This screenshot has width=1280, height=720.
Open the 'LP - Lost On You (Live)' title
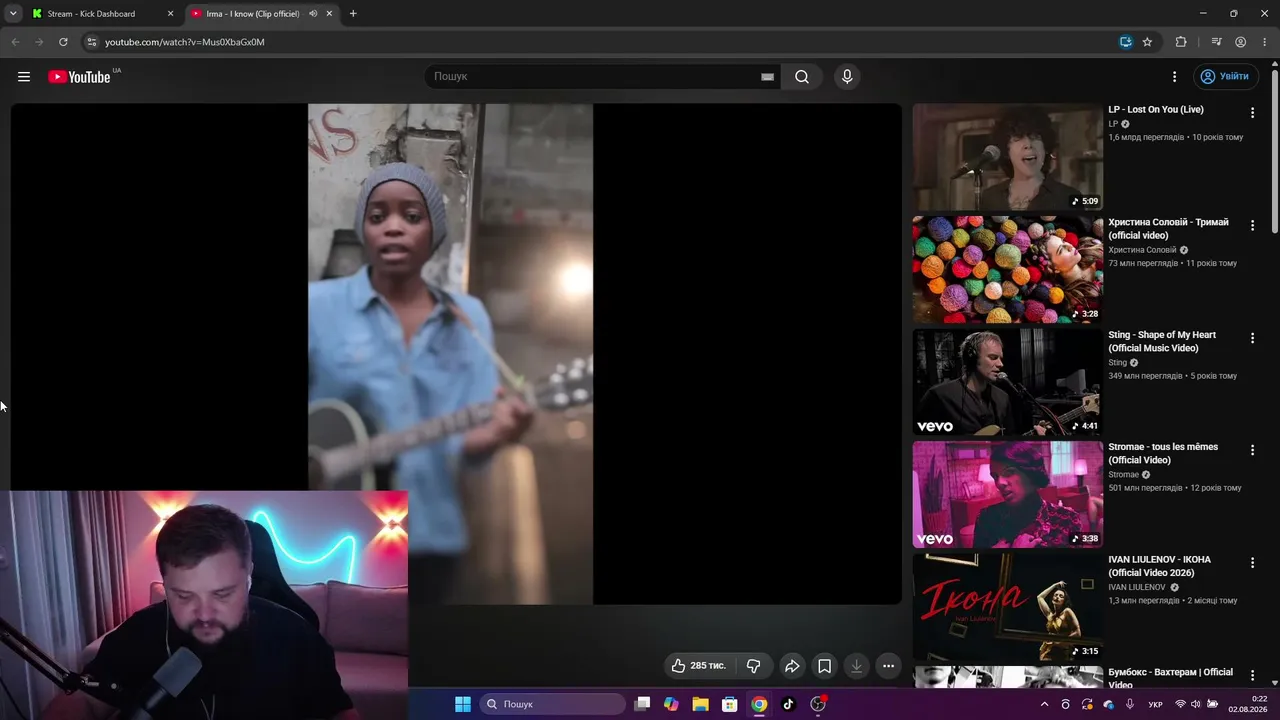(1156, 110)
